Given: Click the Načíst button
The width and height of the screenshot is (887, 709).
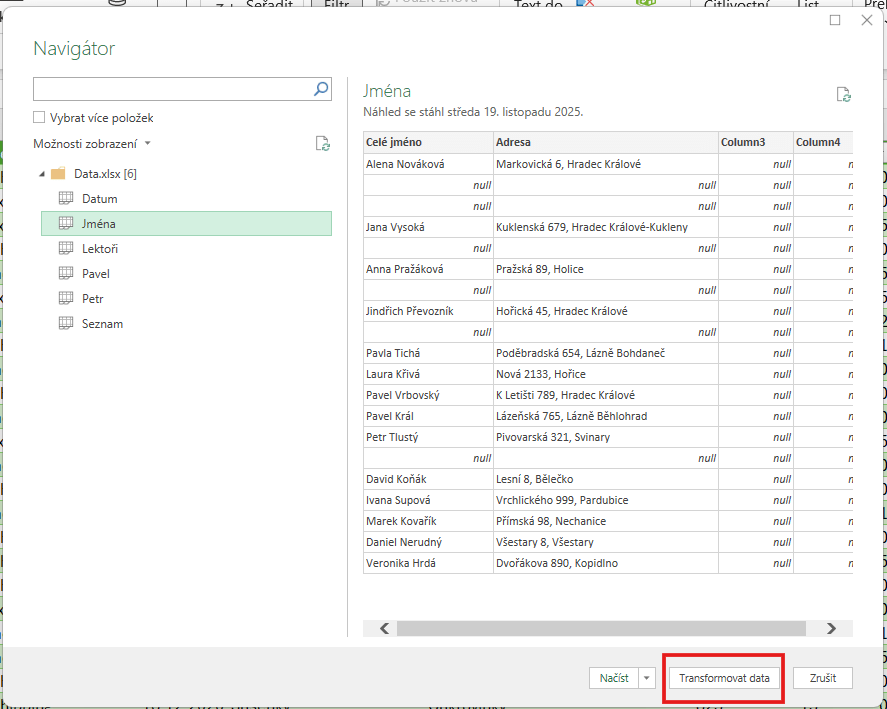Looking at the screenshot, I should pos(613,678).
